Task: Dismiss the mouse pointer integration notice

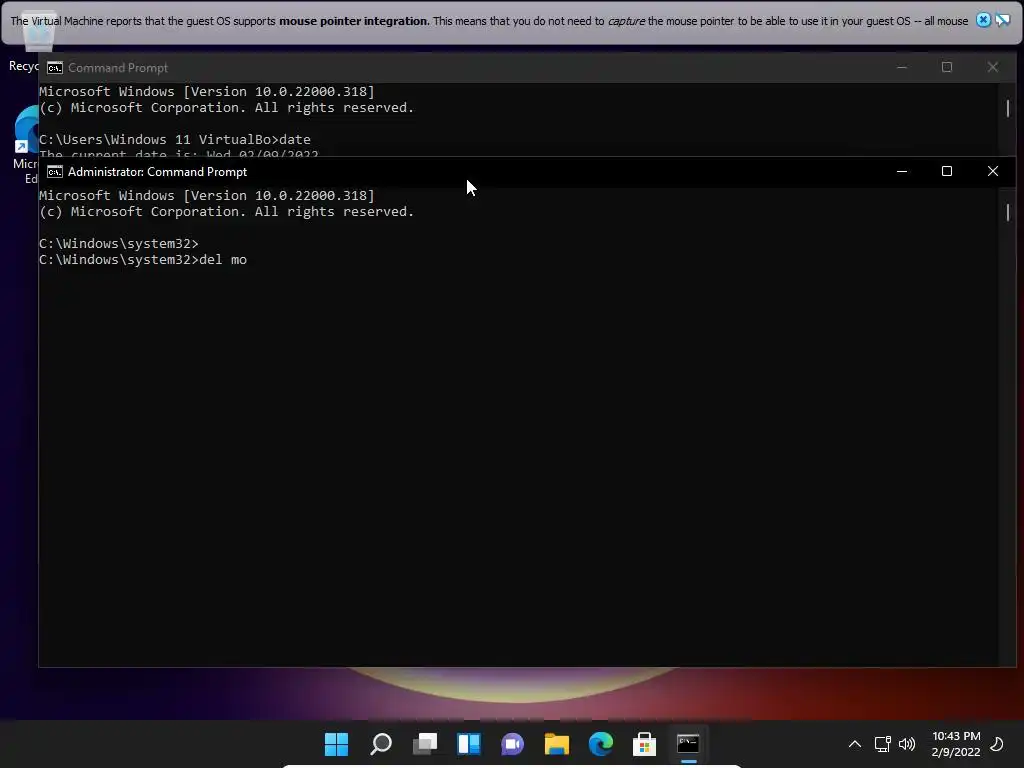Action: pyautogui.click(x=983, y=20)
